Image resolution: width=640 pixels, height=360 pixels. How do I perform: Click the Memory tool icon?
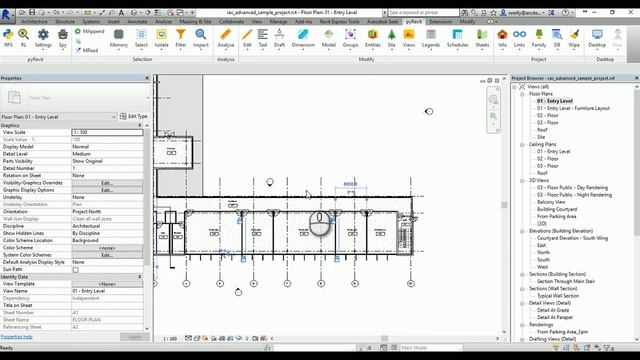click(x=119, y=38)
